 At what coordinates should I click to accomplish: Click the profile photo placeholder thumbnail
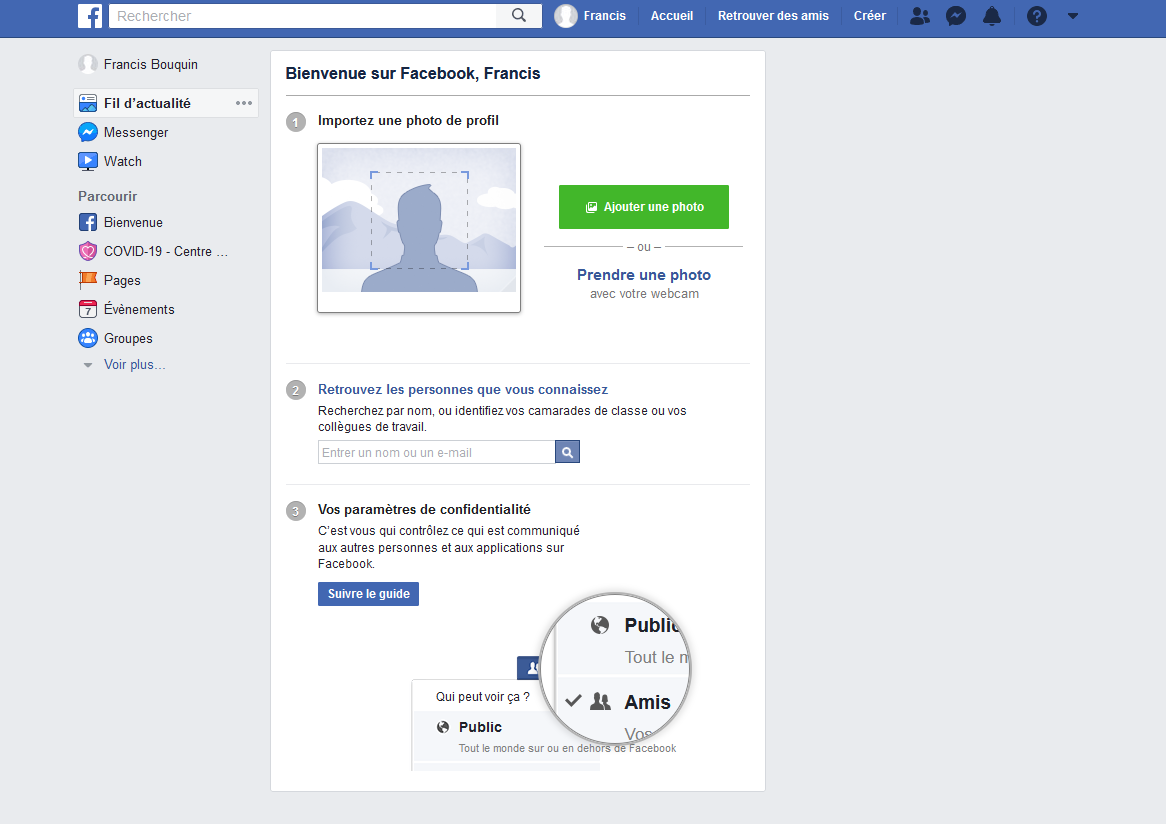point(419,228)
